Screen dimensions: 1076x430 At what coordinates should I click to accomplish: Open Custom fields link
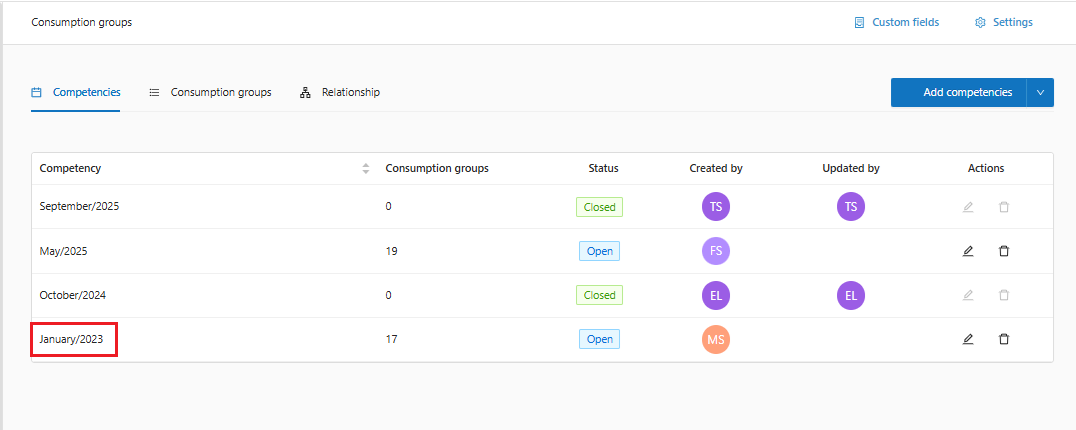896,22
